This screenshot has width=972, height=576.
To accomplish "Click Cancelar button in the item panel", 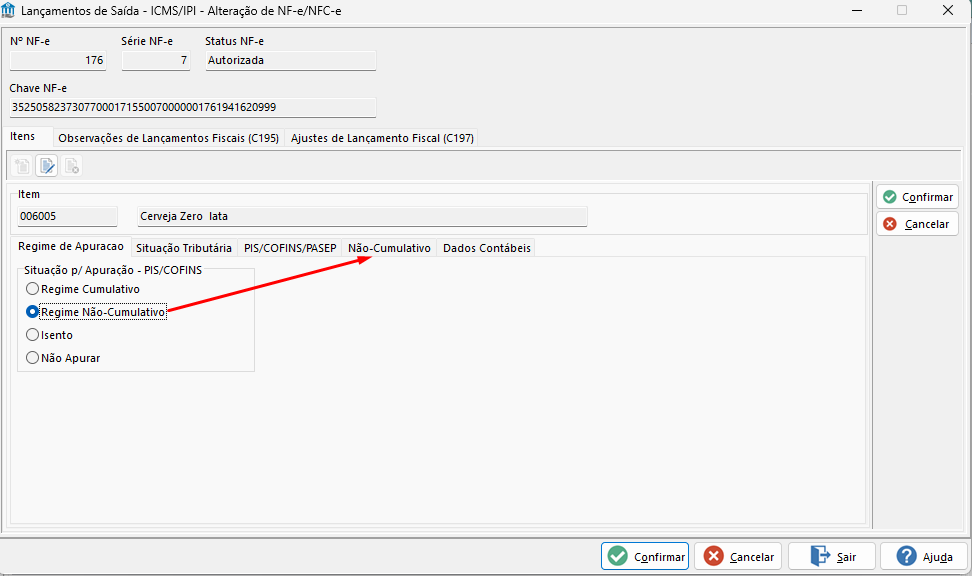I will click(917, 224).
